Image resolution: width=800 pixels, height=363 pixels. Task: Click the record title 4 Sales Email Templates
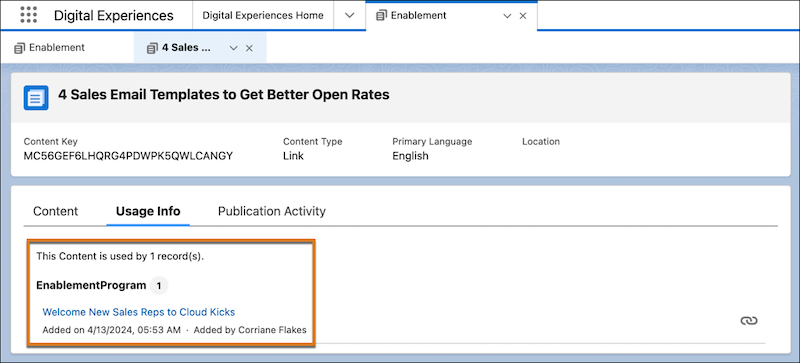pyautogui.click(x=223, y=95)
